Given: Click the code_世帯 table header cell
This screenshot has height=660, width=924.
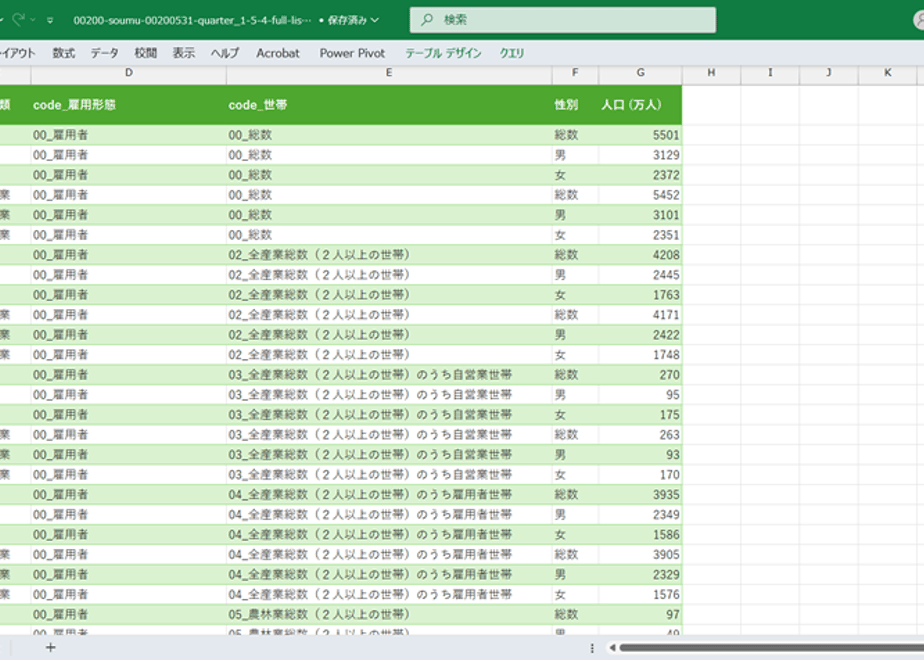Looking at the screenshot, I should click(389, 105).
